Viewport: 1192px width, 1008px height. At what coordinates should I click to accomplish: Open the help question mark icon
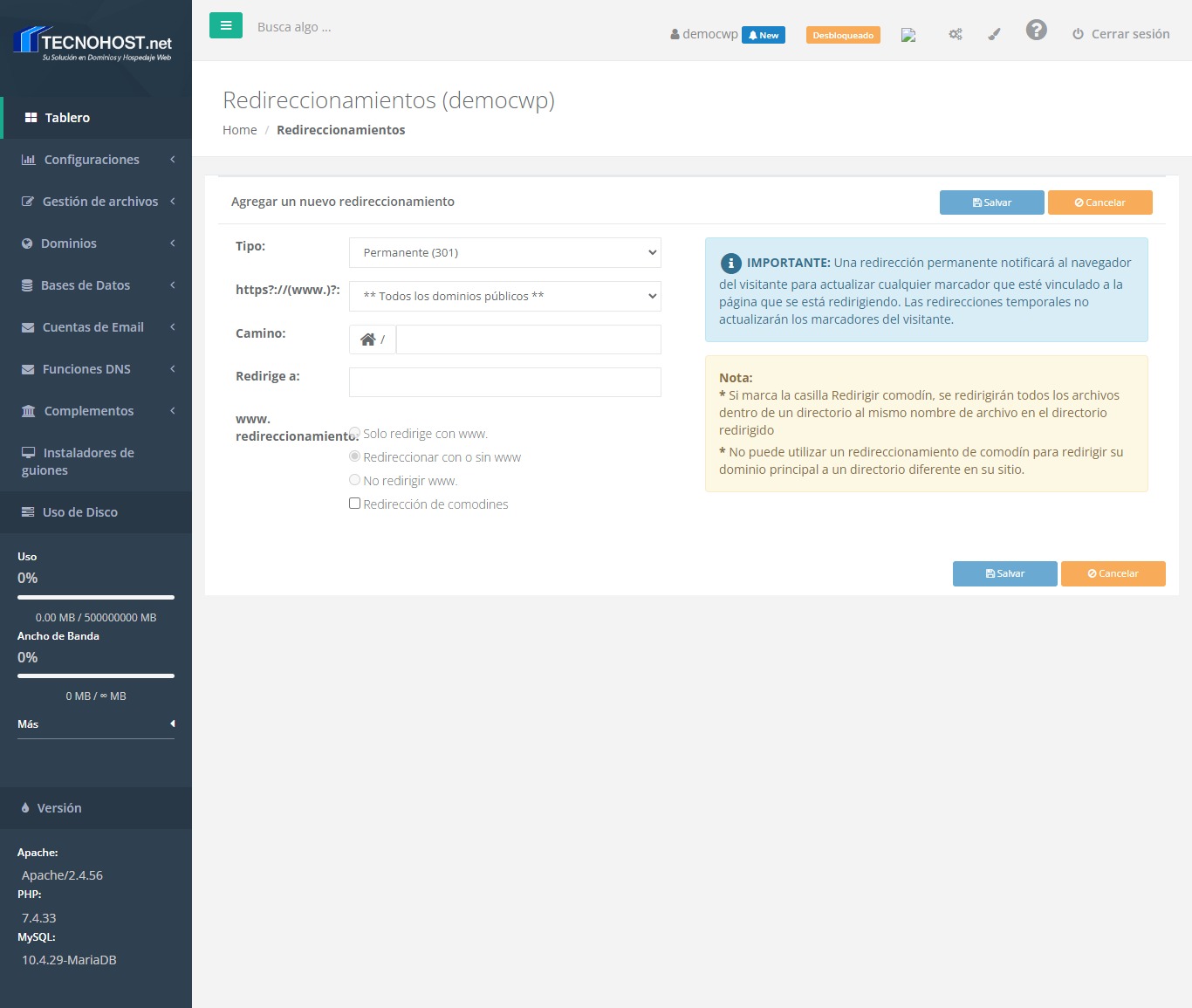pyautogui.click(x=1036, y=31)
